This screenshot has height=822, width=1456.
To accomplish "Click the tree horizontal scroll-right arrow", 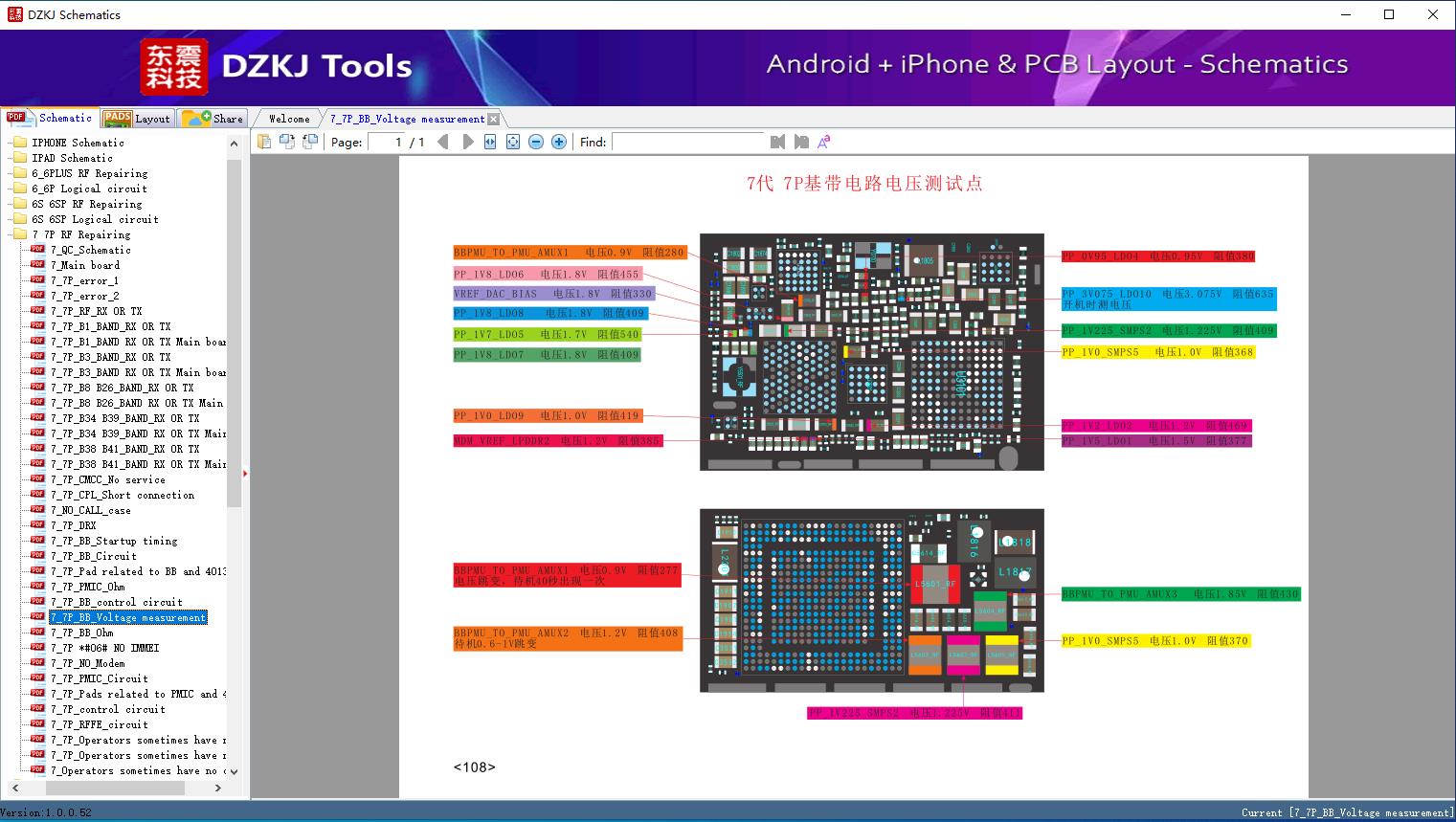I will pyautogui.click(x=218, y=788).
